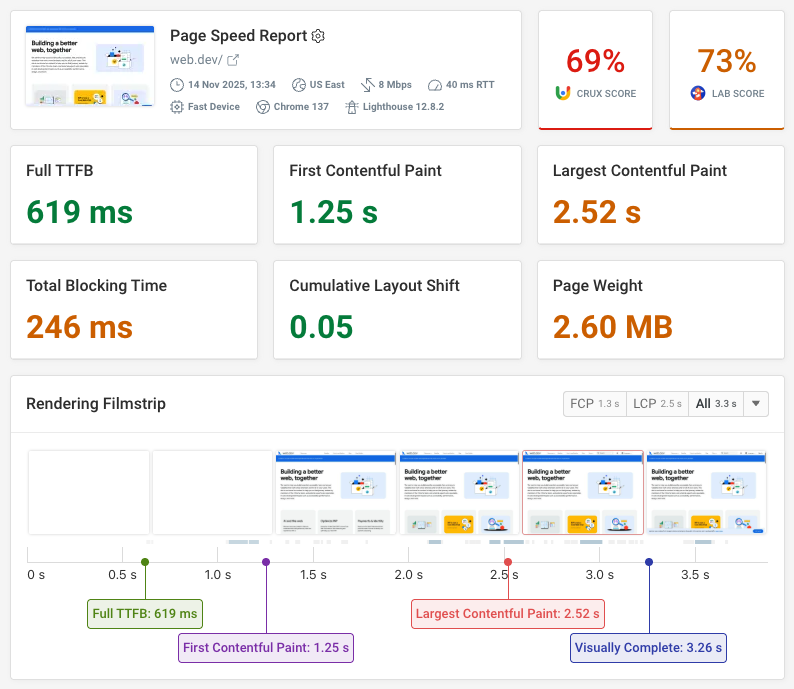794x689 pixels.
Task: Click the Largest Contentful Paint: 2.52 s label
Action: tap(508, 614)
